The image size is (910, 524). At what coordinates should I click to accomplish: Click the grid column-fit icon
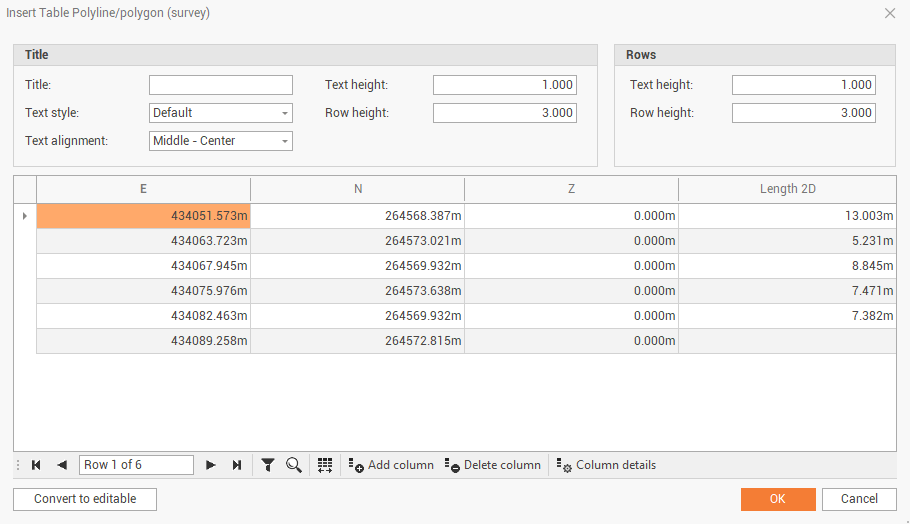coord(325,465)
